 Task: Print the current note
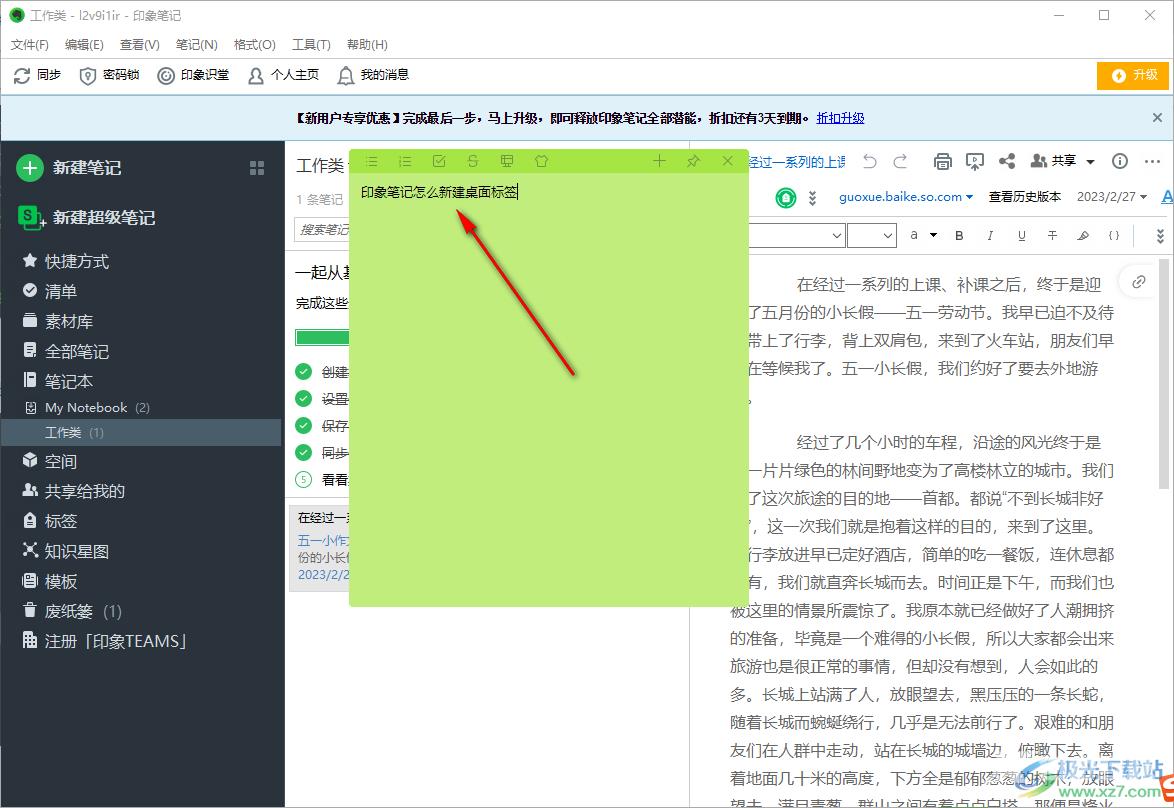943,161
